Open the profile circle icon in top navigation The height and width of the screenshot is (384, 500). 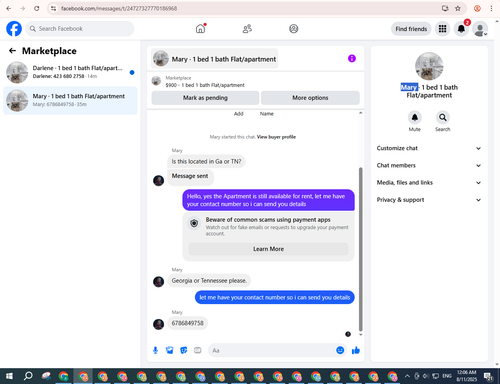(294, 29)
